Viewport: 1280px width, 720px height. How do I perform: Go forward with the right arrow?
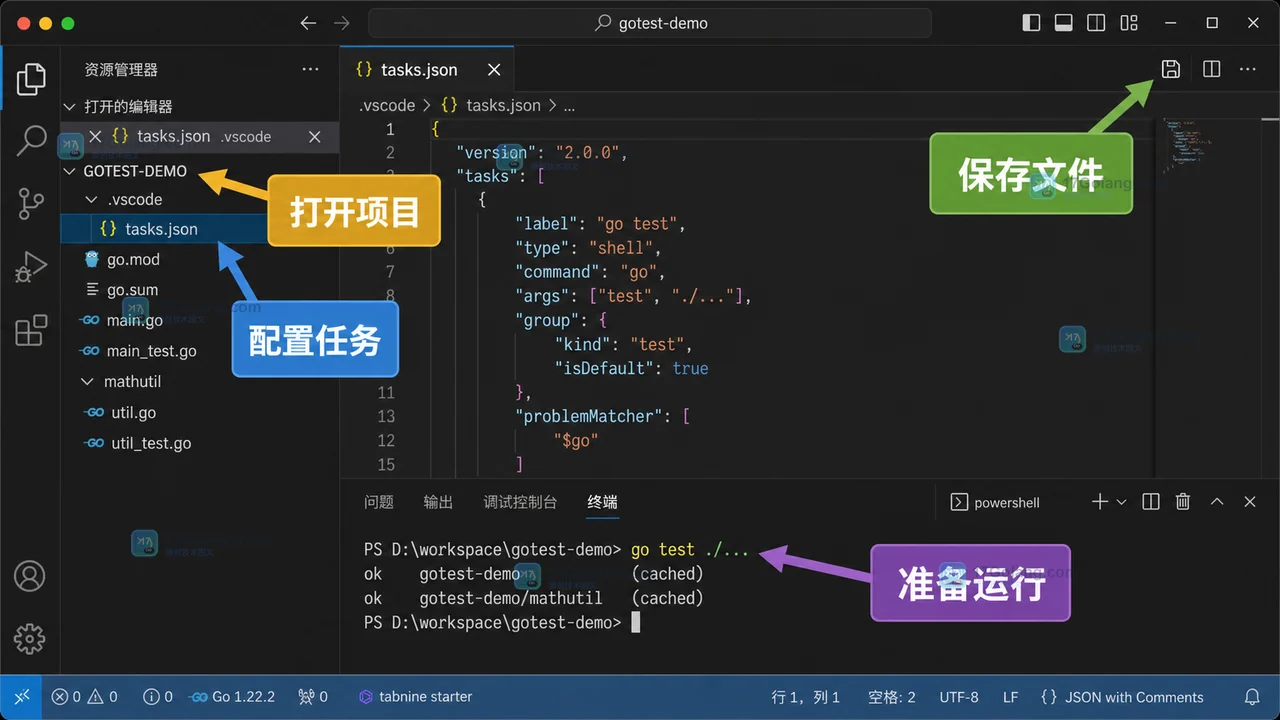pyautogui.click(x=341, y=23)
